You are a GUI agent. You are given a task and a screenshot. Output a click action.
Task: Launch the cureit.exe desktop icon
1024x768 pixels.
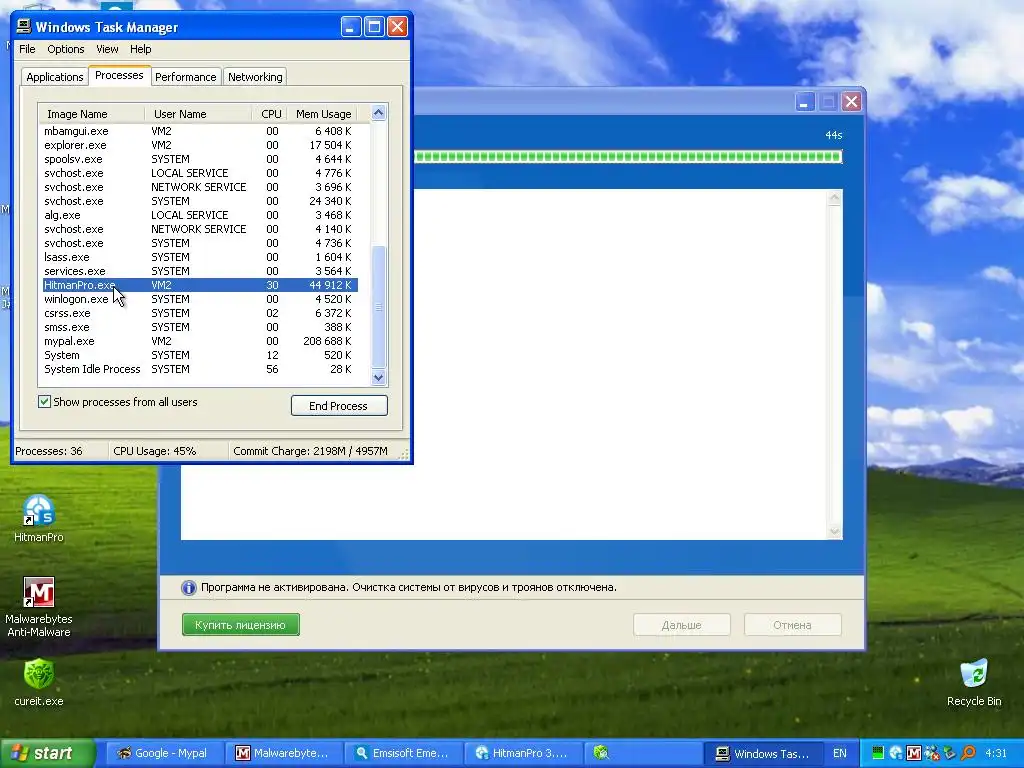click(x=39, y=675)
